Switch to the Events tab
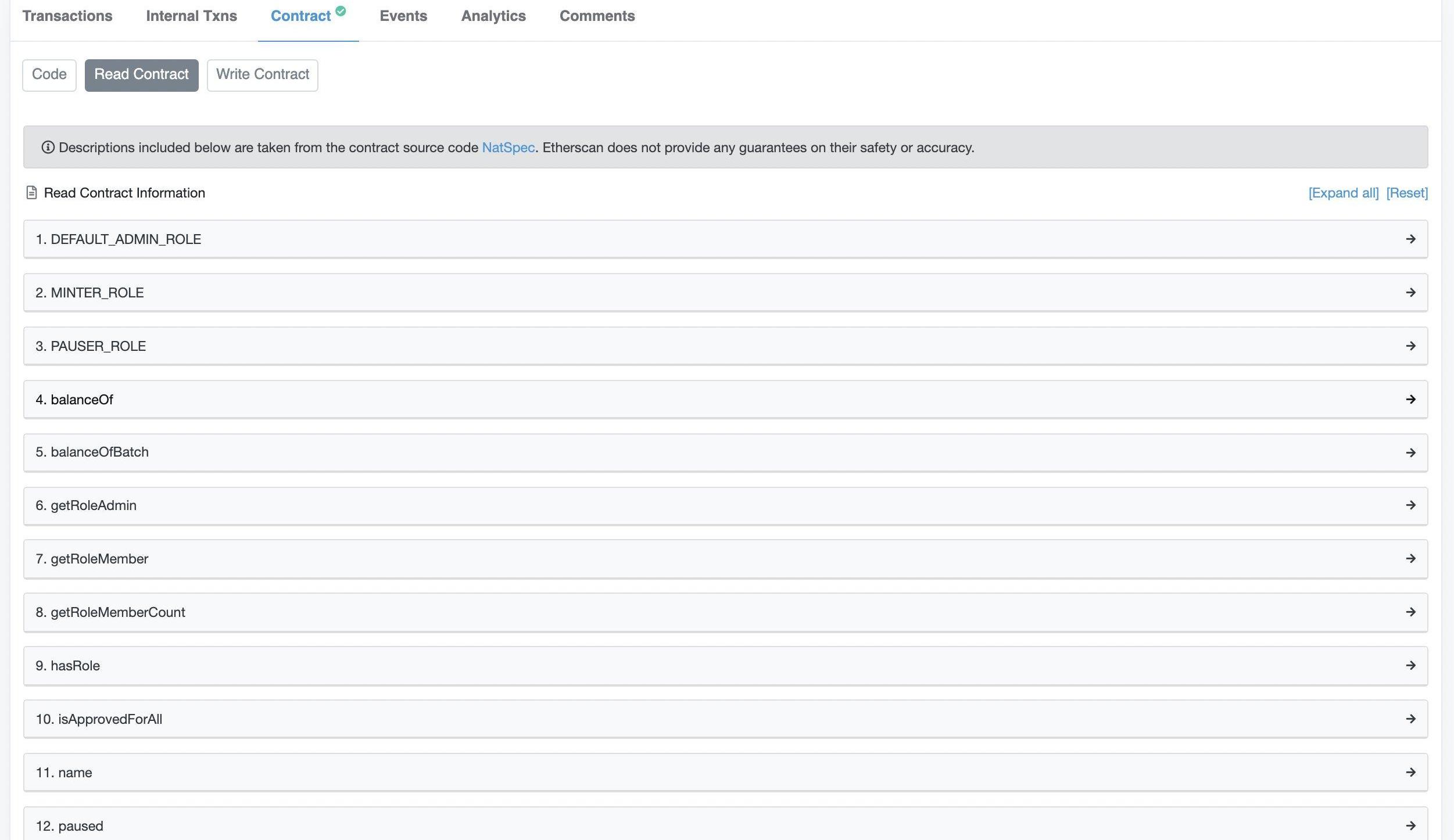 pyautogui.click(x=403, y=16)
